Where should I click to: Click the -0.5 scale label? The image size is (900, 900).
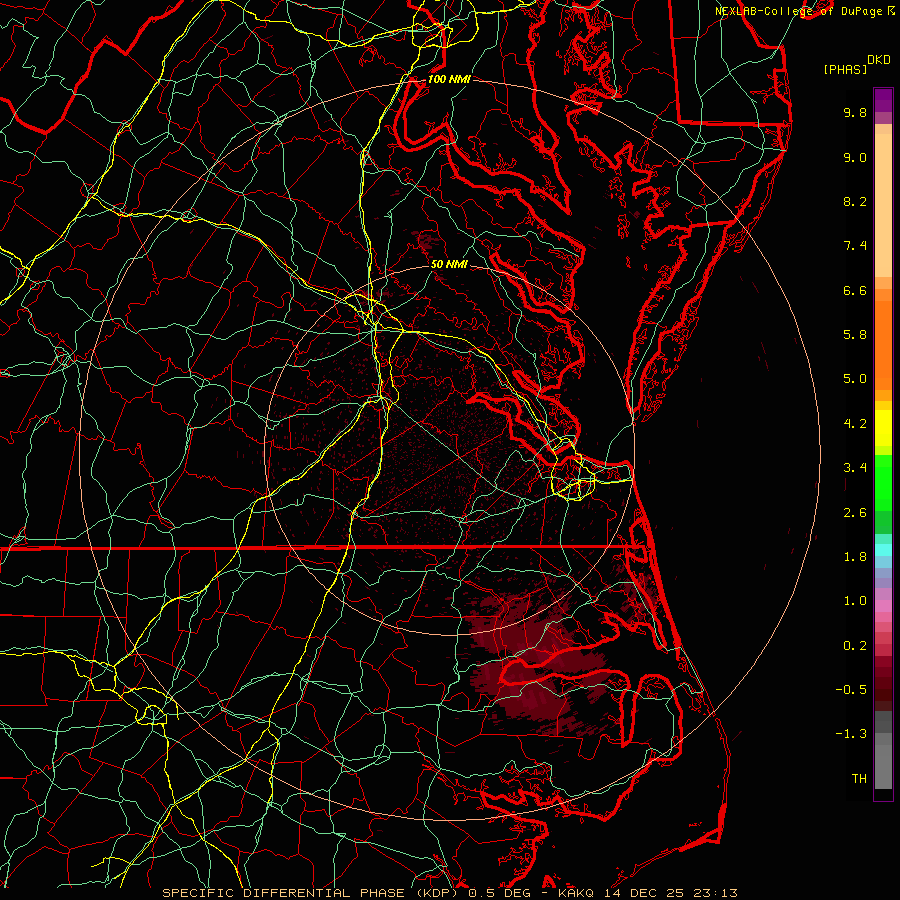(851, 690)
